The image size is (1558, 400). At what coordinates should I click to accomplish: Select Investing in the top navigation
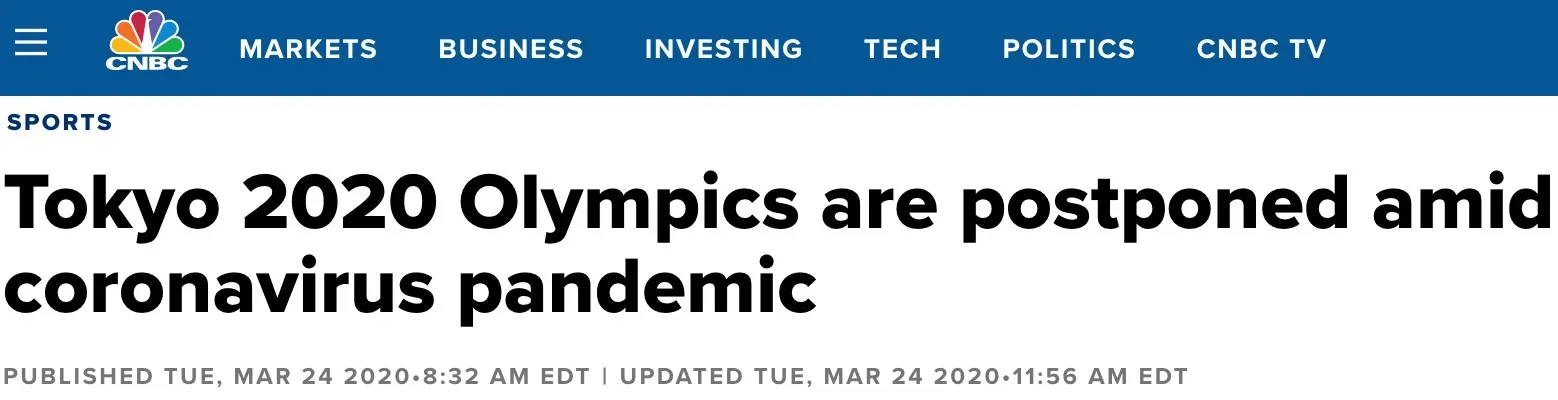723,49
